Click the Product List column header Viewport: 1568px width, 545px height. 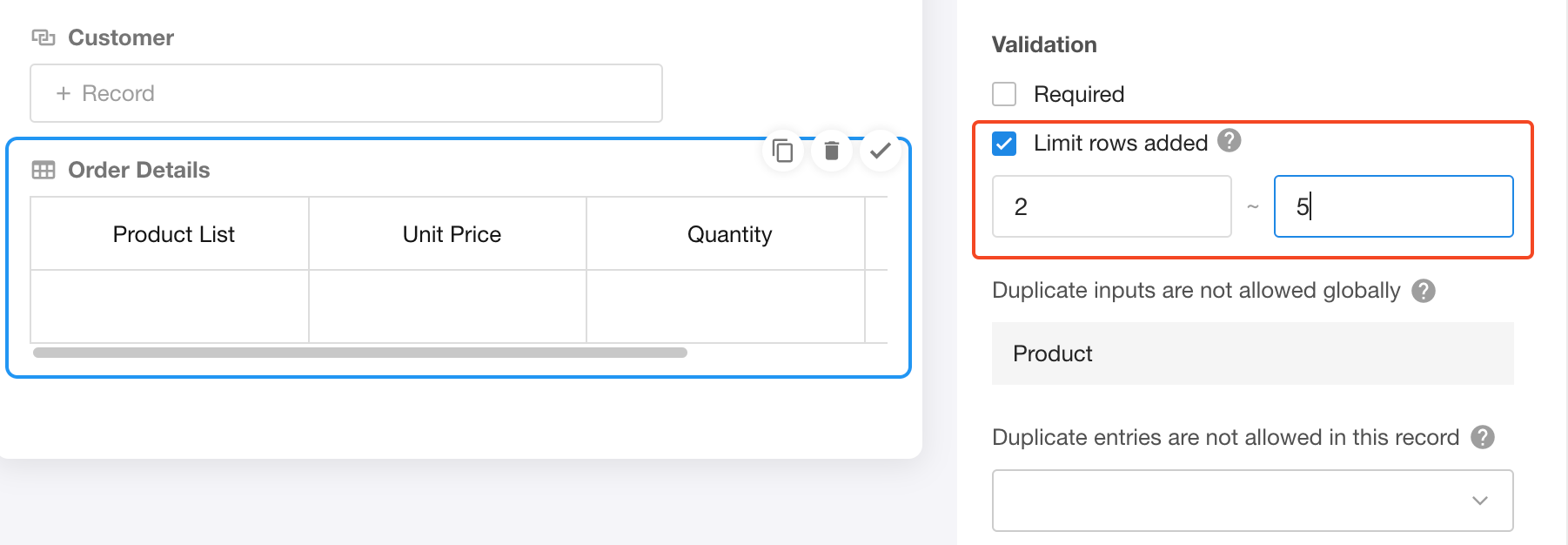[x=174, y=234]
